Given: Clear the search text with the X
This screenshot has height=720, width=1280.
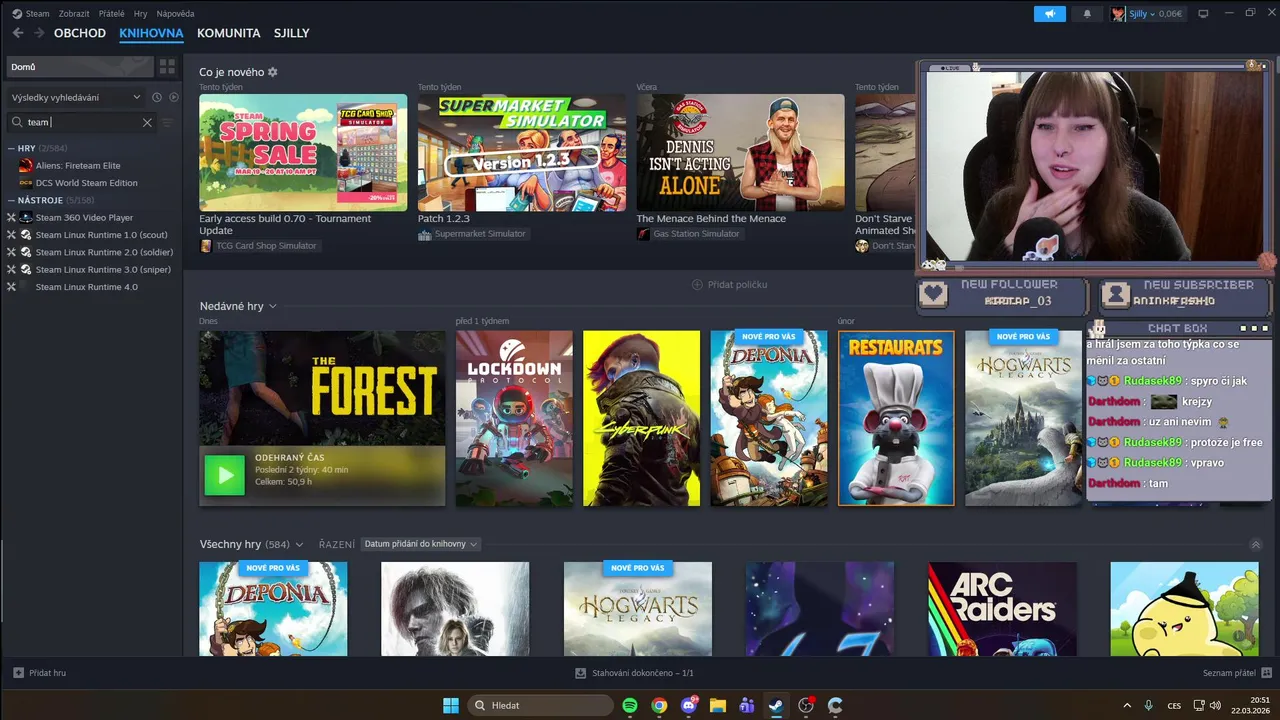Looking at the screenshot, I should (147, 122).
